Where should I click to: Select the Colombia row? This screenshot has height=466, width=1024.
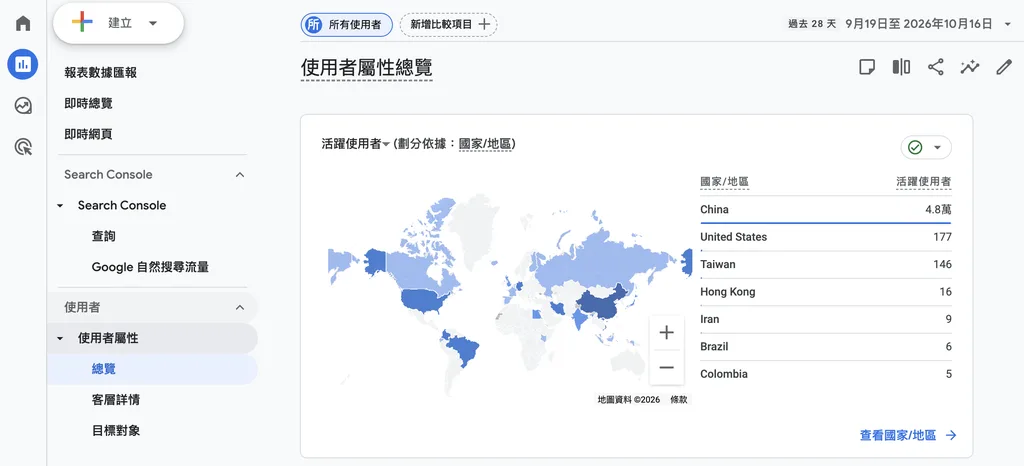[825, 374]
